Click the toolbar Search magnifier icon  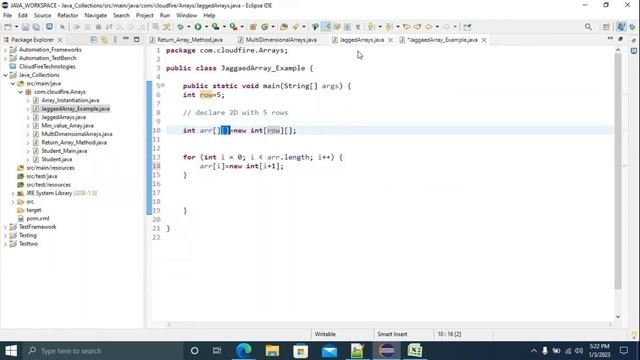(588, 27)
